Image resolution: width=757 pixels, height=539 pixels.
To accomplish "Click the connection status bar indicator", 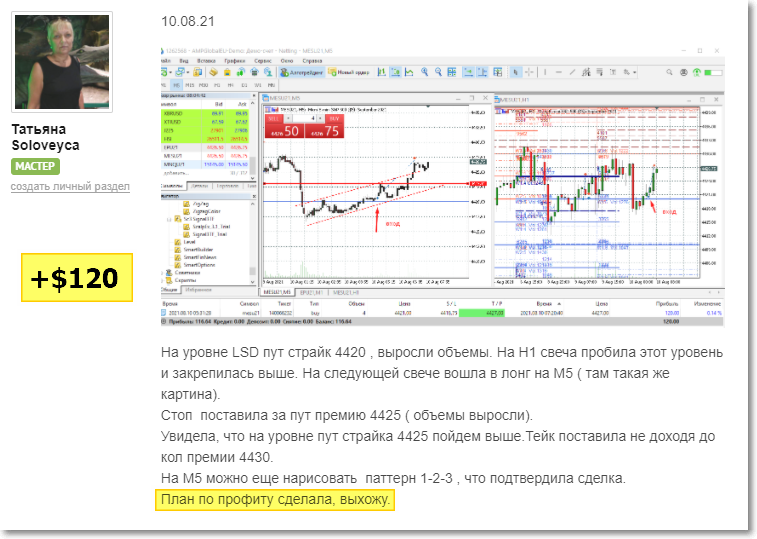I will [x=713, y=72].
